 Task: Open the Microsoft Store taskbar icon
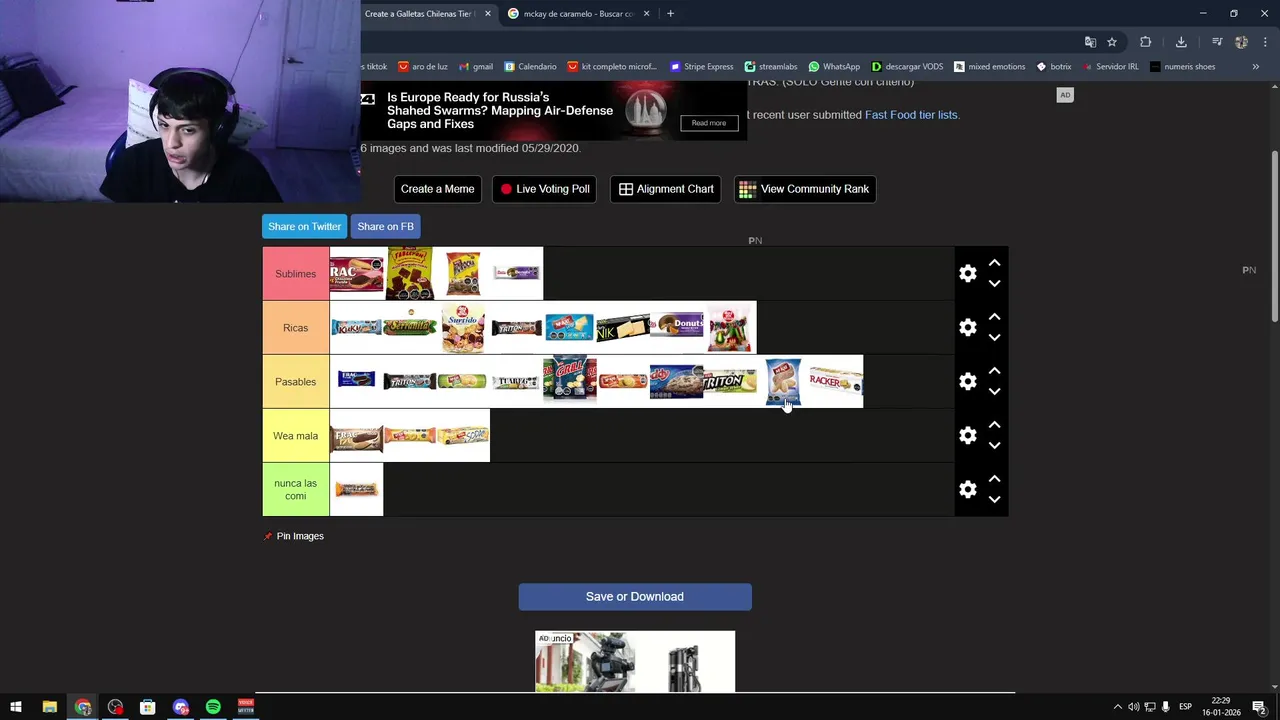pyautogui.click(x=147, y=707)
